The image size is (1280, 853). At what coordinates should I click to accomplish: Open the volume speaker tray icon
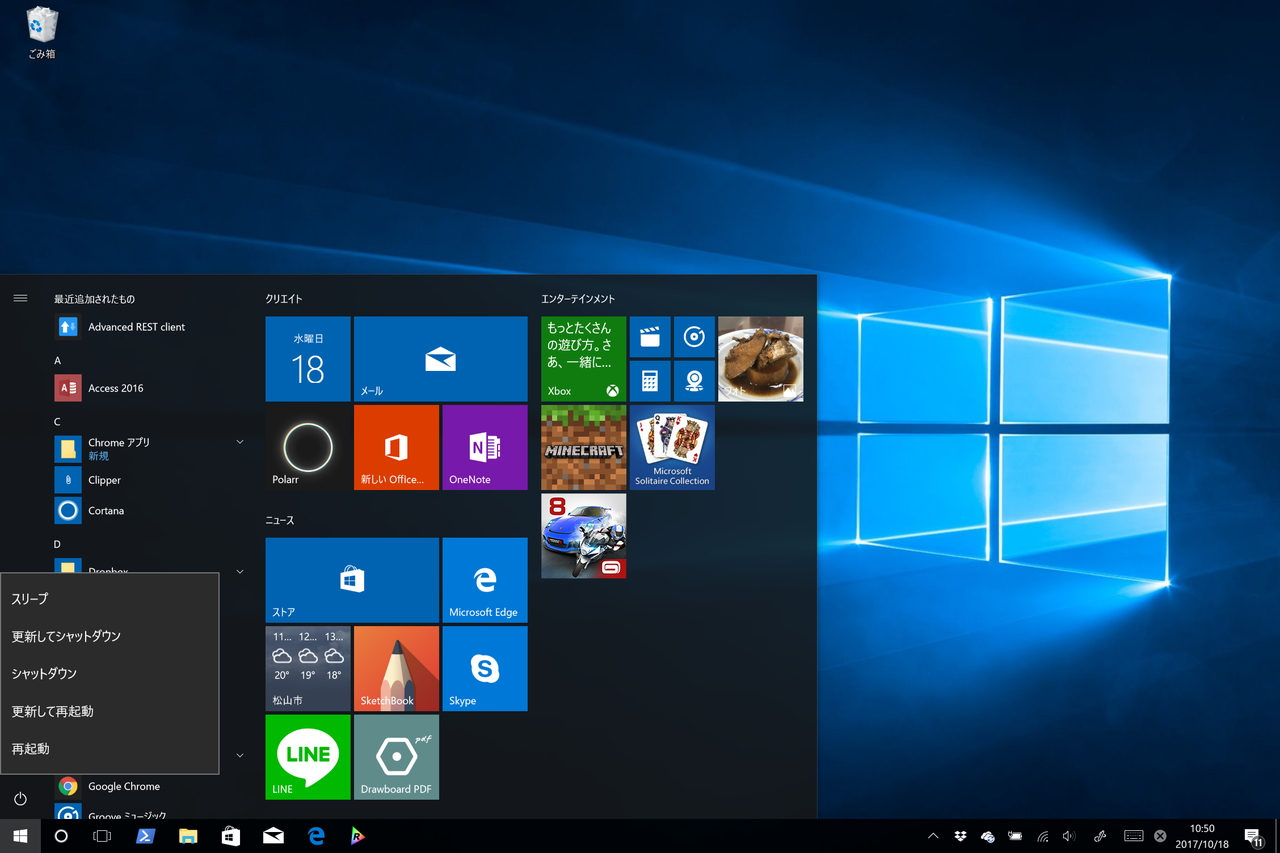[1069, 836]
